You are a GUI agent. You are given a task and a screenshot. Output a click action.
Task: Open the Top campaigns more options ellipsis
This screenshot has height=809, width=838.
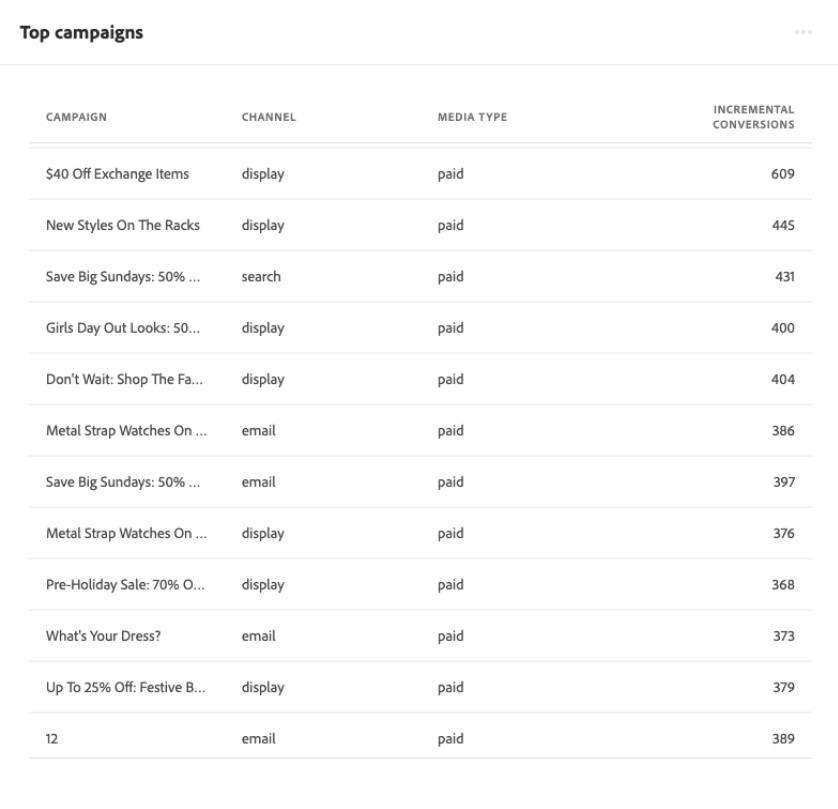coord(802,33)
